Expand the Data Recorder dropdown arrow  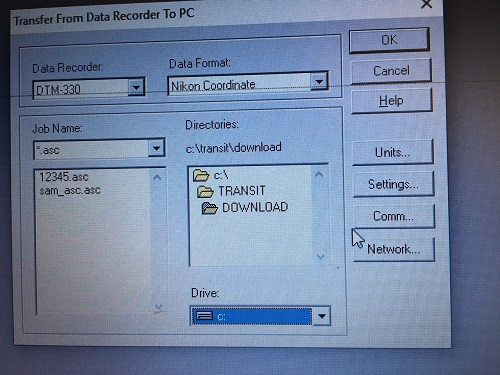[x=136, y=88]
